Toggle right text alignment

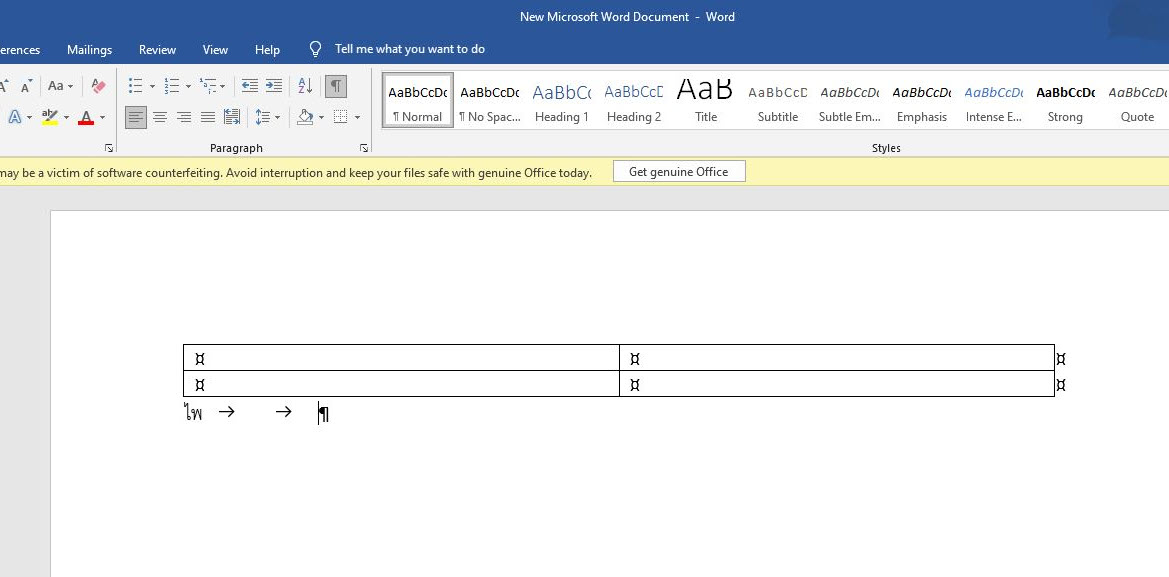click(x=184, y=117)
